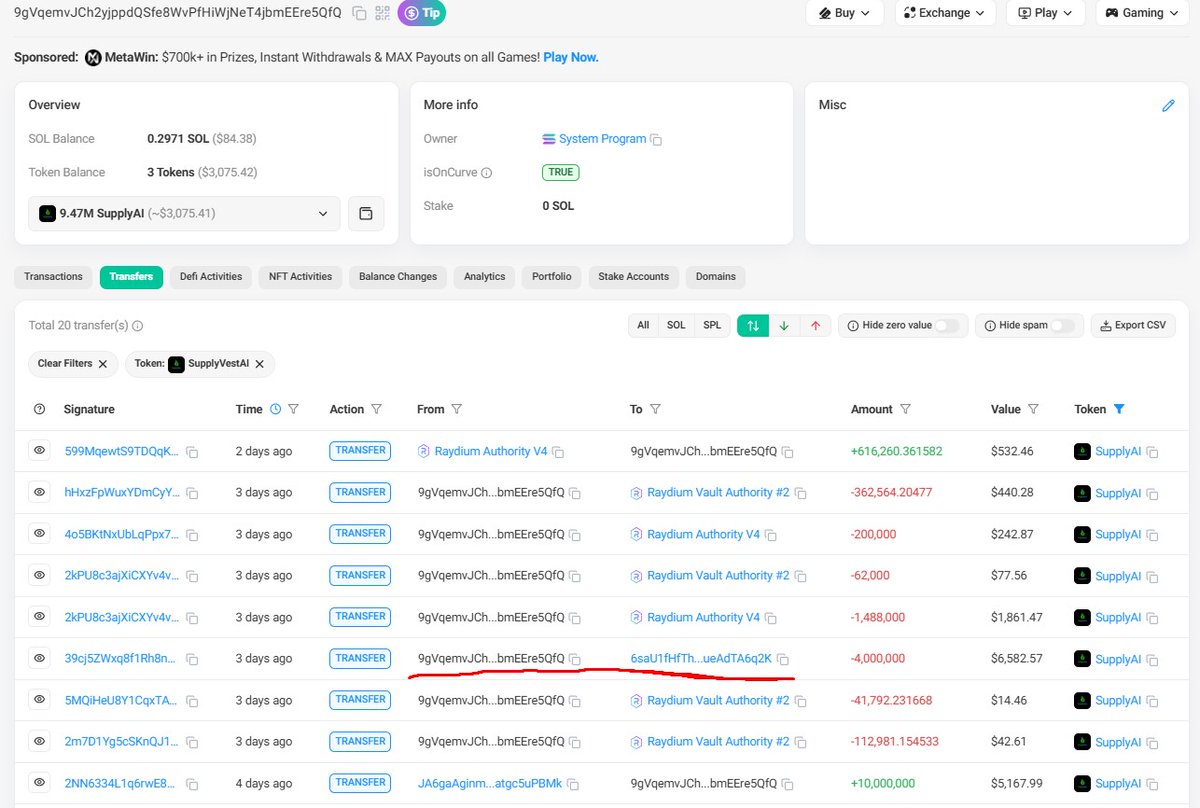The image size is (1200, 808).
Task: Open recipient address 6saU1fHfTh...ueAdTA6q2K
Action: click(701, 658)
